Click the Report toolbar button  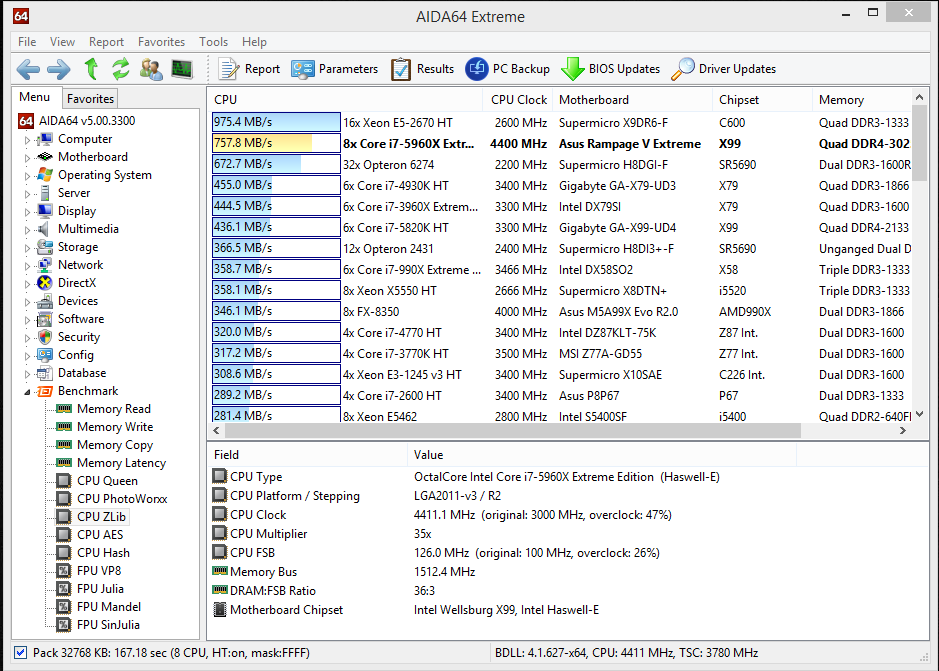click(x=249, y=69)
